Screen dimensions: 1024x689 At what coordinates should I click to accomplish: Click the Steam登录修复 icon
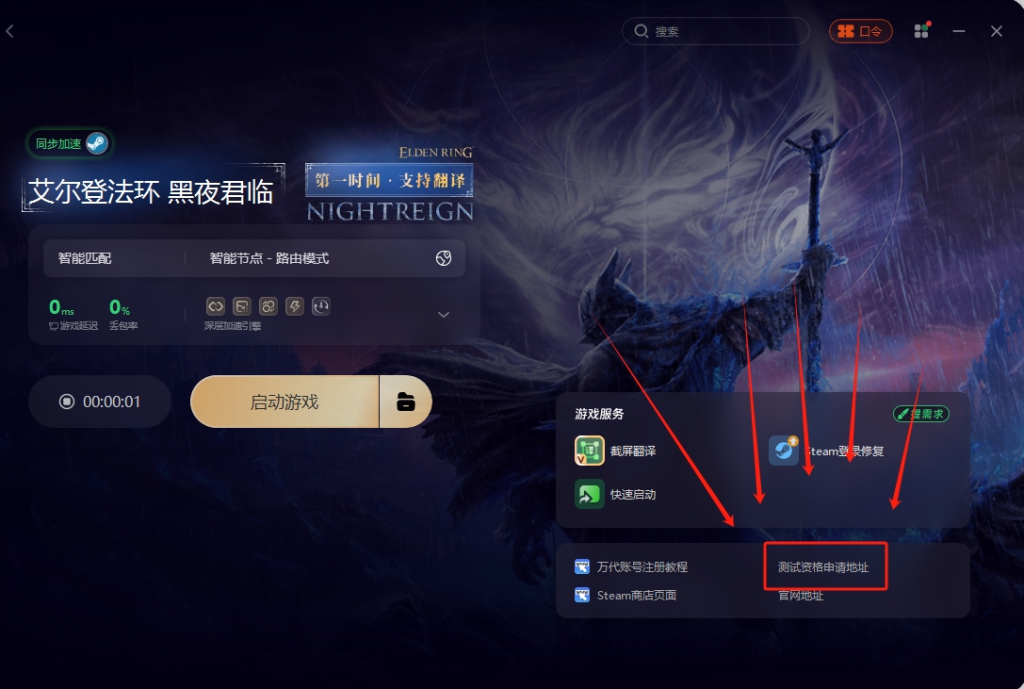click(x=784, y=451)
